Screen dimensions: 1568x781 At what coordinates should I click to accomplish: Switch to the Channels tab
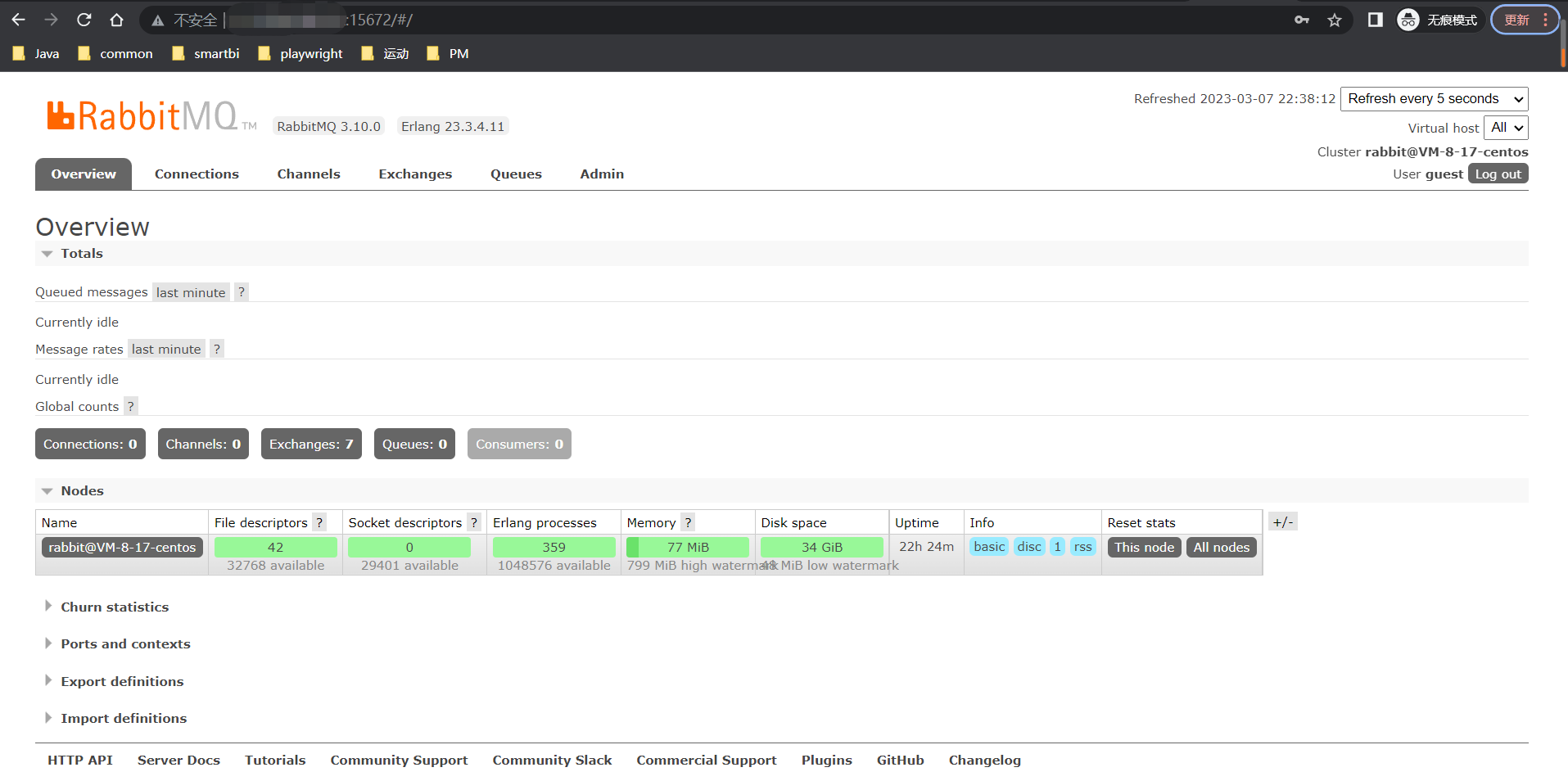309,174
